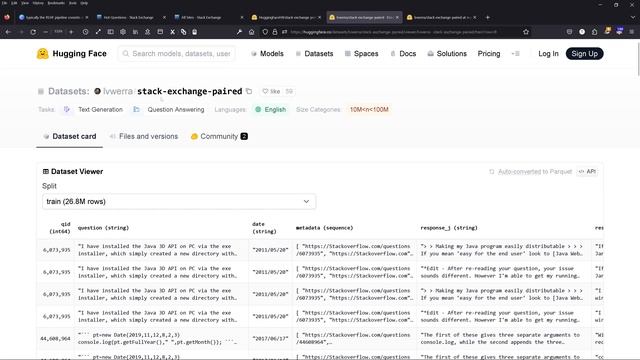
Task: Open Docs in navigation
Action: [x=403, y=53]
